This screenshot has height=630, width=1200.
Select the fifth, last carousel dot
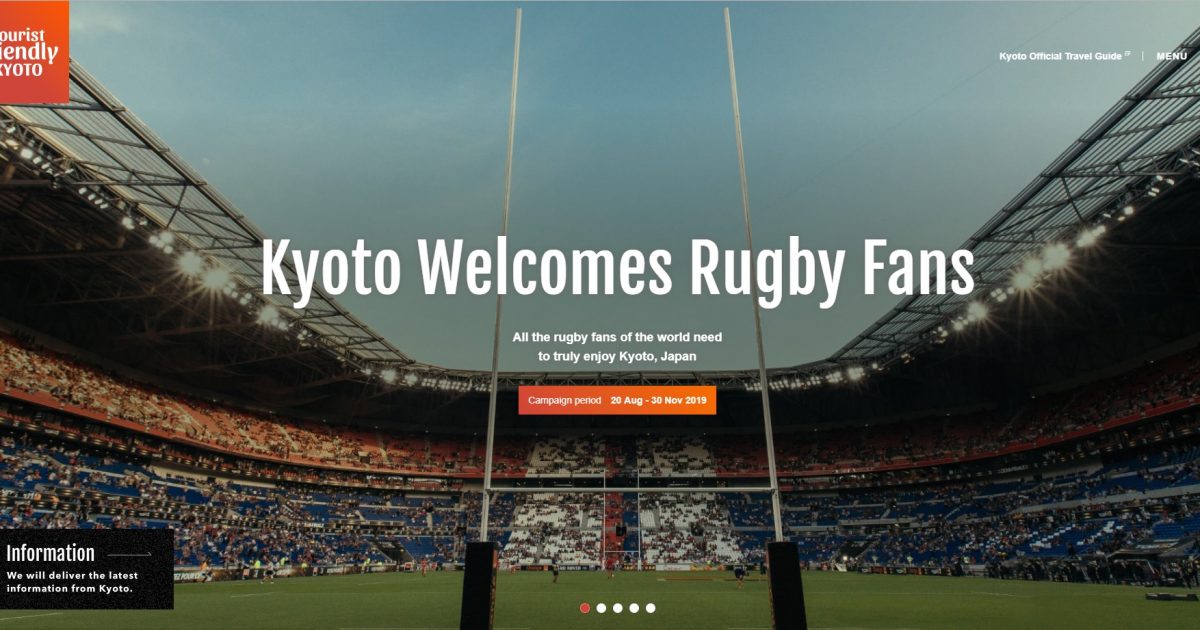point(651,608)
